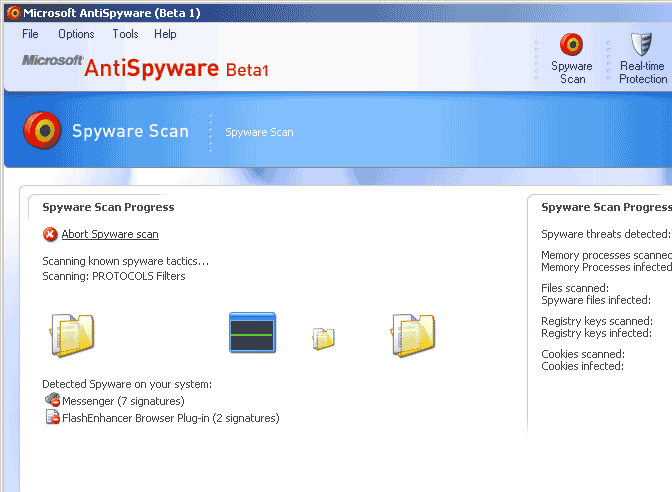Click 'Scanning known spyware tactics...' text
Screen dimensions: 672x492
(126, 261)
